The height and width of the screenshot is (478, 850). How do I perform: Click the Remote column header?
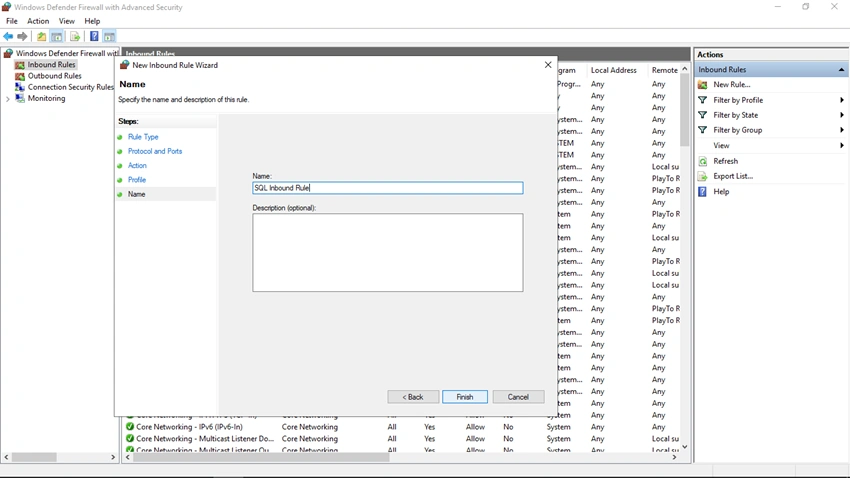click(x=665, y=70)
